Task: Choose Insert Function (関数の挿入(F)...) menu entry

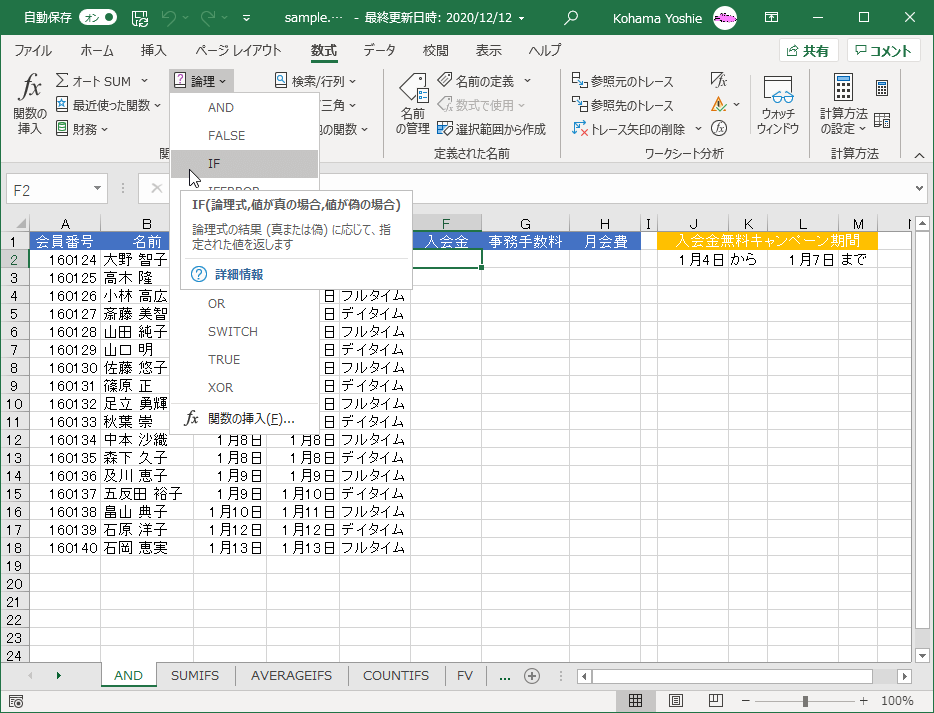Action: (x=244, y=419)
